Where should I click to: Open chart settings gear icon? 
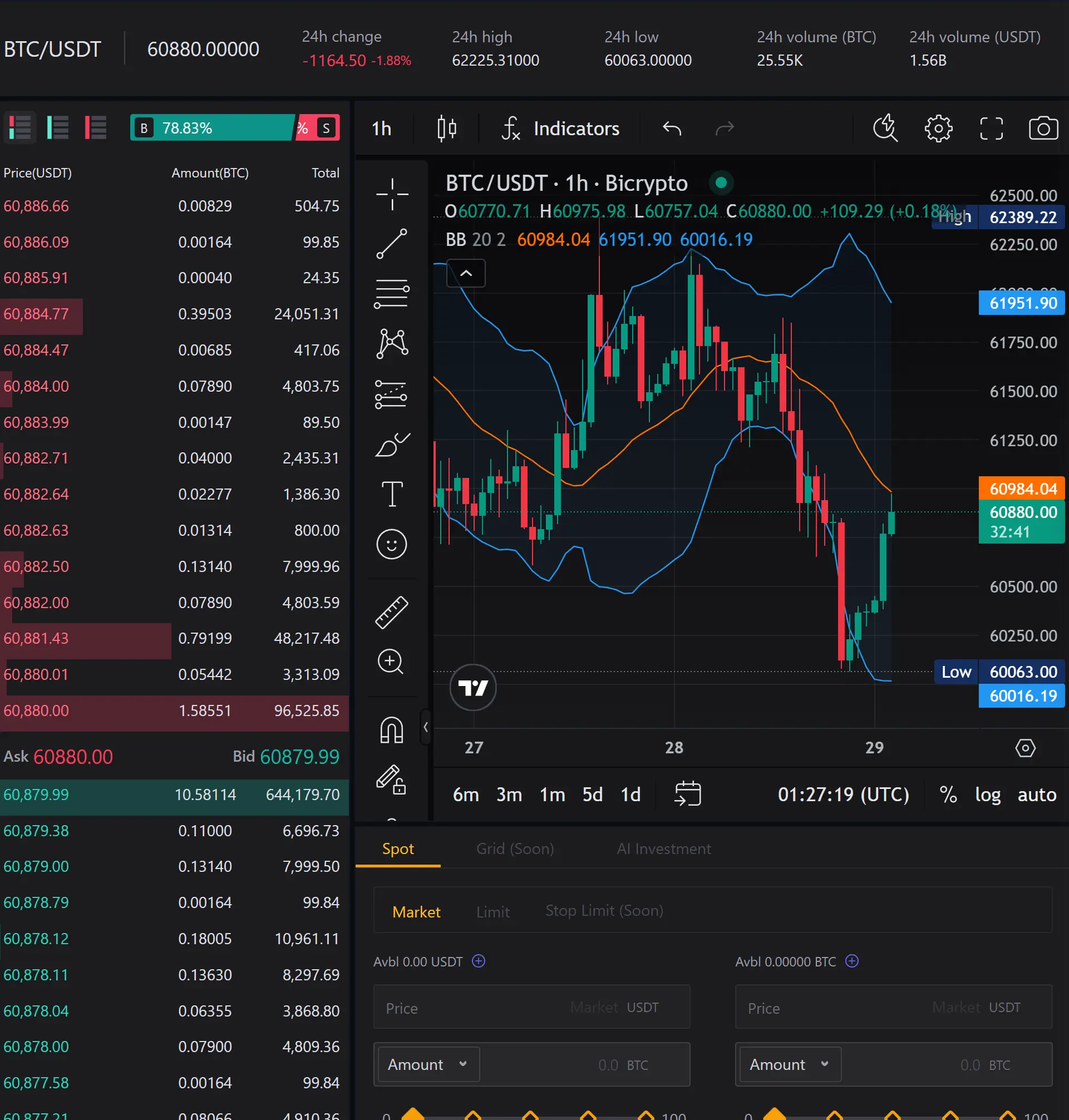938,128
